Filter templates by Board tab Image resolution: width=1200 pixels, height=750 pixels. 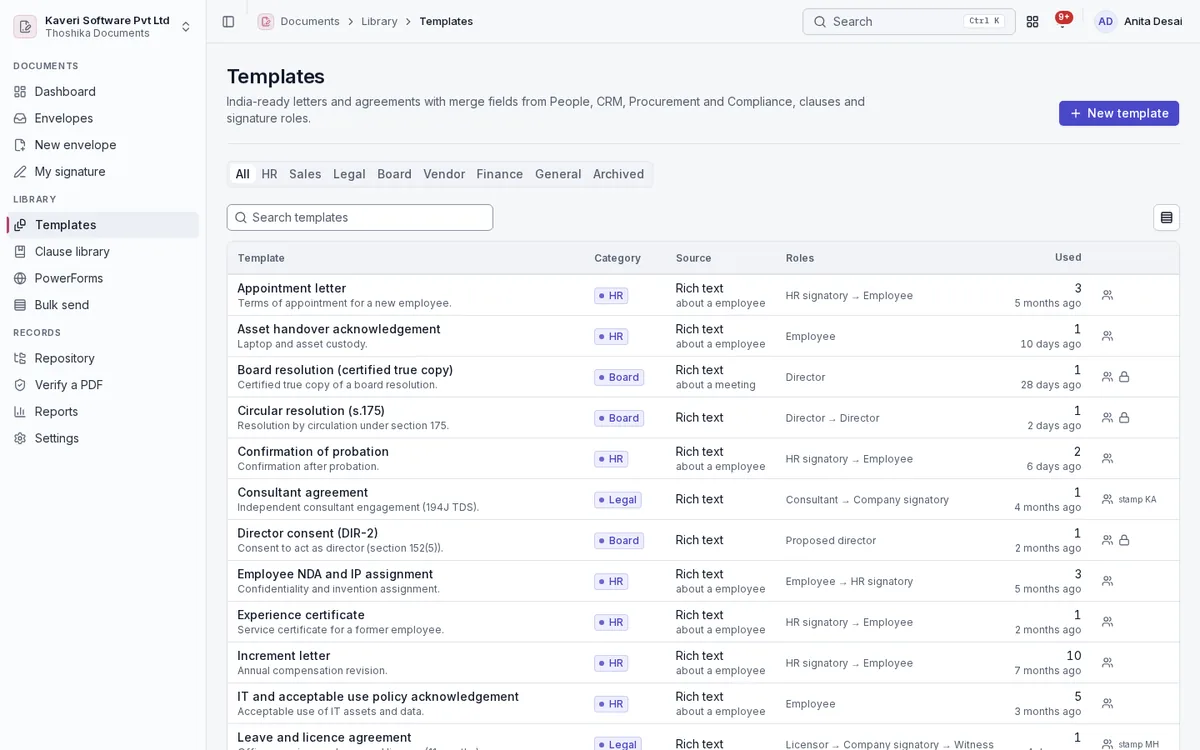pos(394,174)
